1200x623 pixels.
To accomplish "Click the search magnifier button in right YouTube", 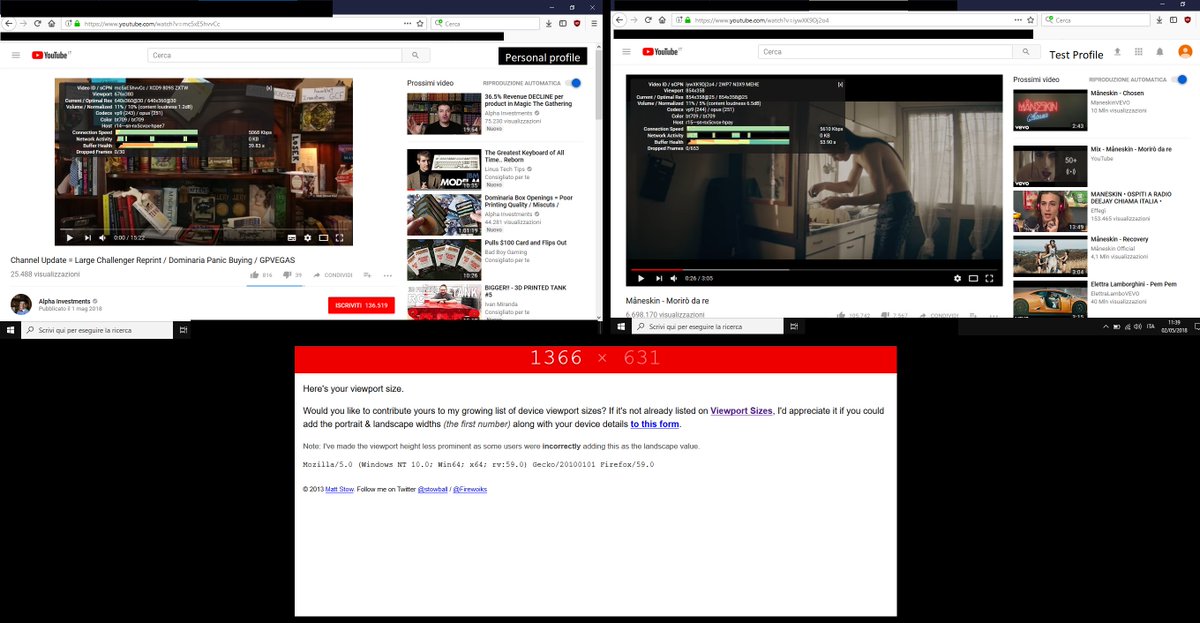I will coord(1025,51).
